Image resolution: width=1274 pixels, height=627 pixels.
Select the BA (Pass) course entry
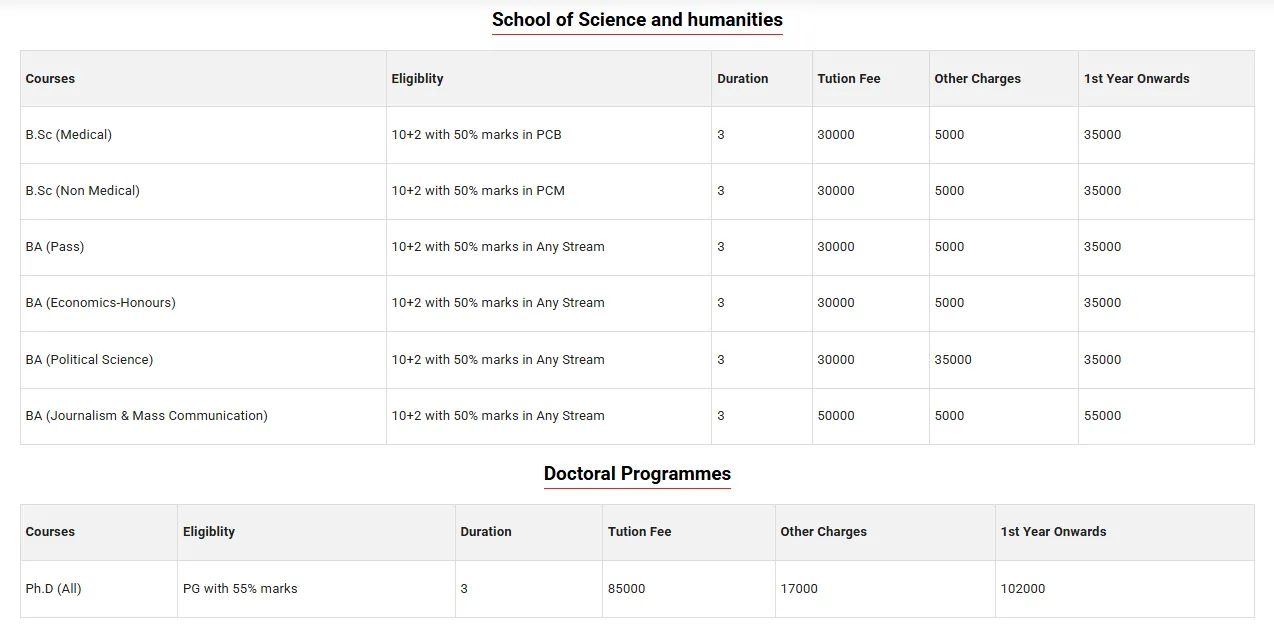[56, 246]
